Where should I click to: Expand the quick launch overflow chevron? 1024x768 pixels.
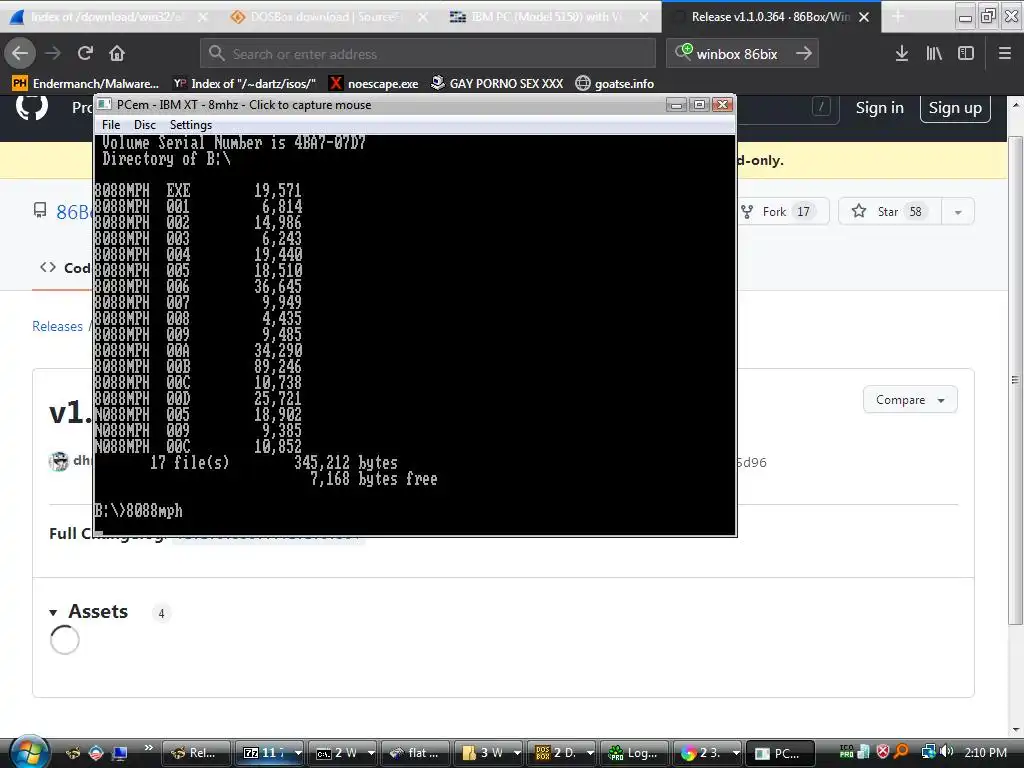point(149,748)
